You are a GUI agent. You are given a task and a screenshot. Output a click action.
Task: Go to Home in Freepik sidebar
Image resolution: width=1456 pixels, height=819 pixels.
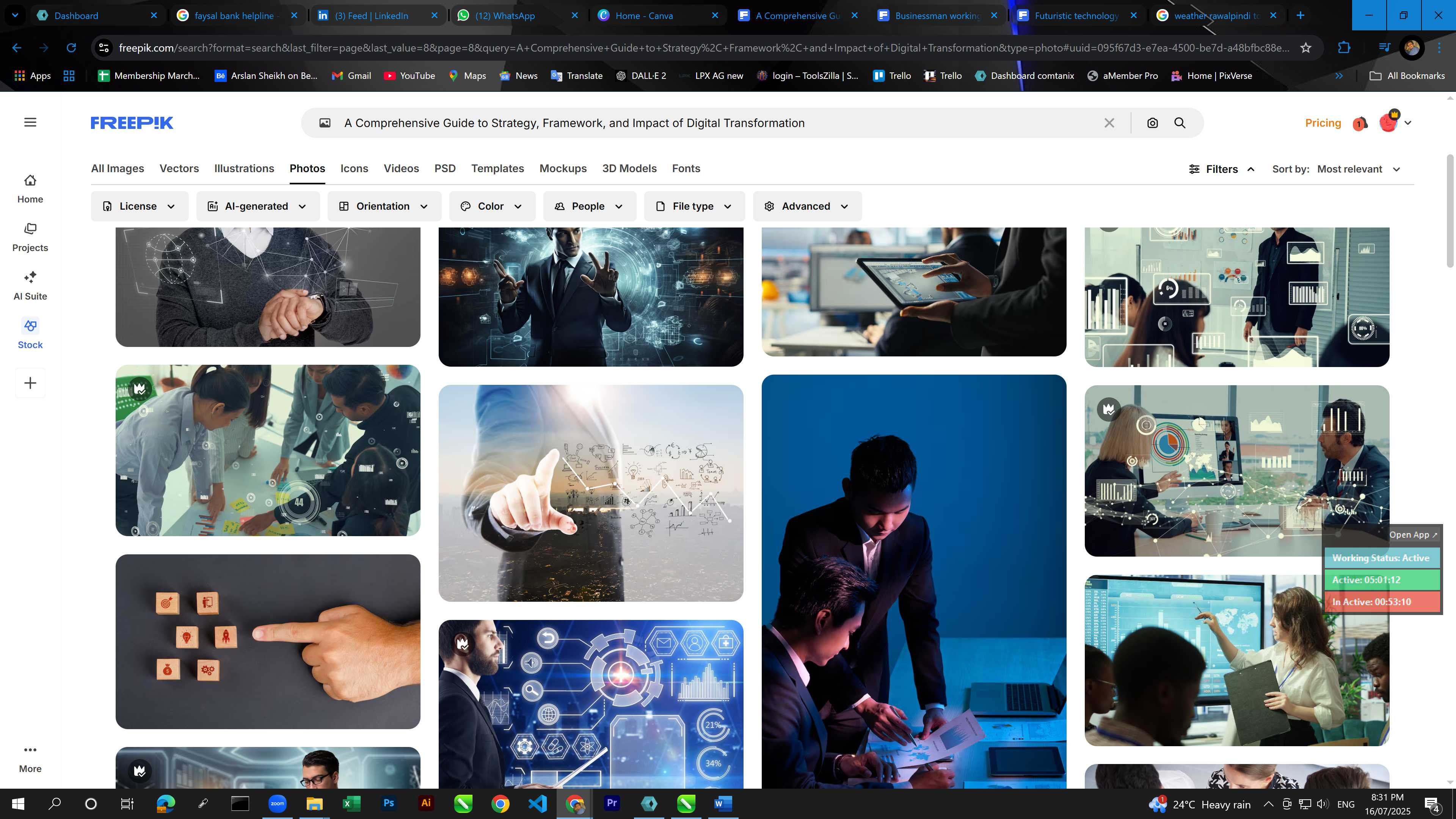[30, 189]
